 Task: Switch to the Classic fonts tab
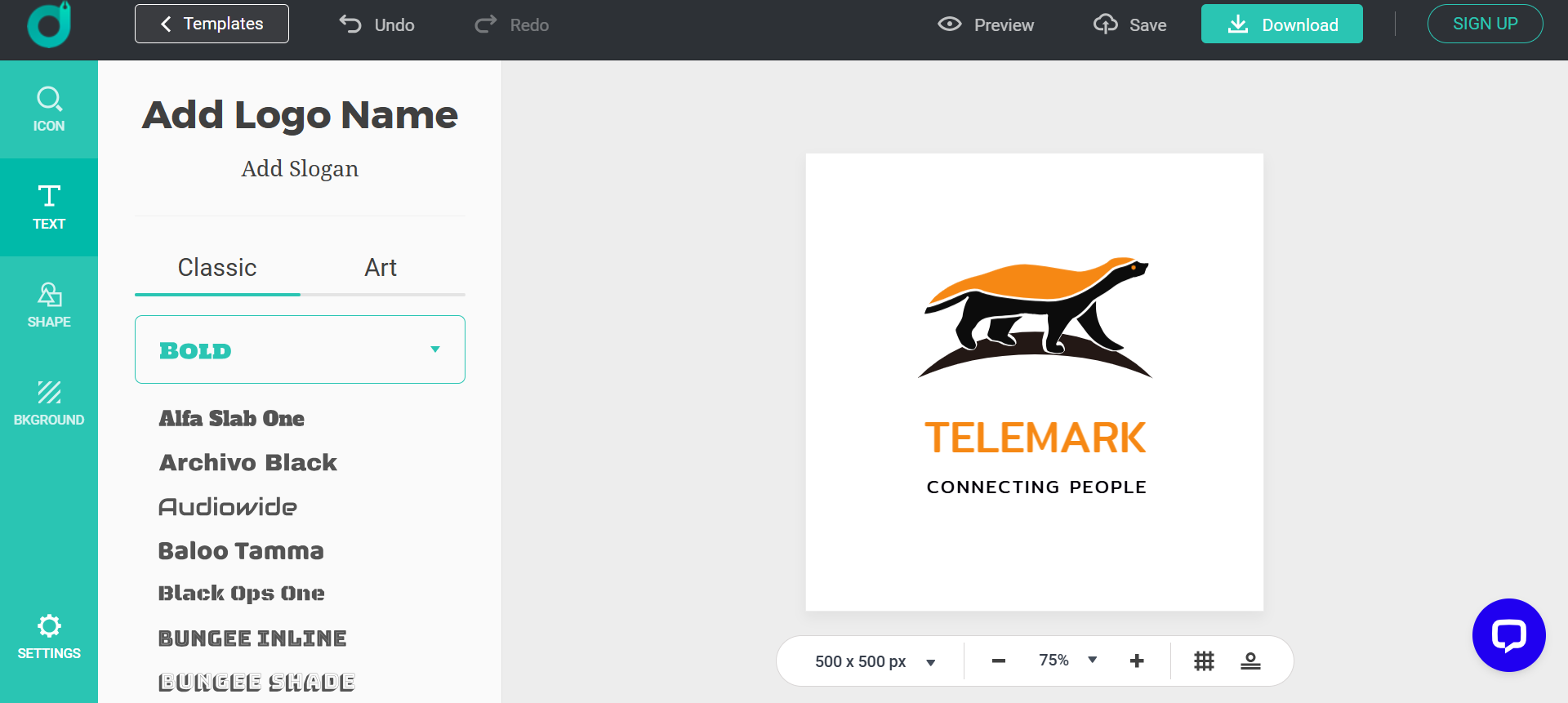[x=217, y=268]
